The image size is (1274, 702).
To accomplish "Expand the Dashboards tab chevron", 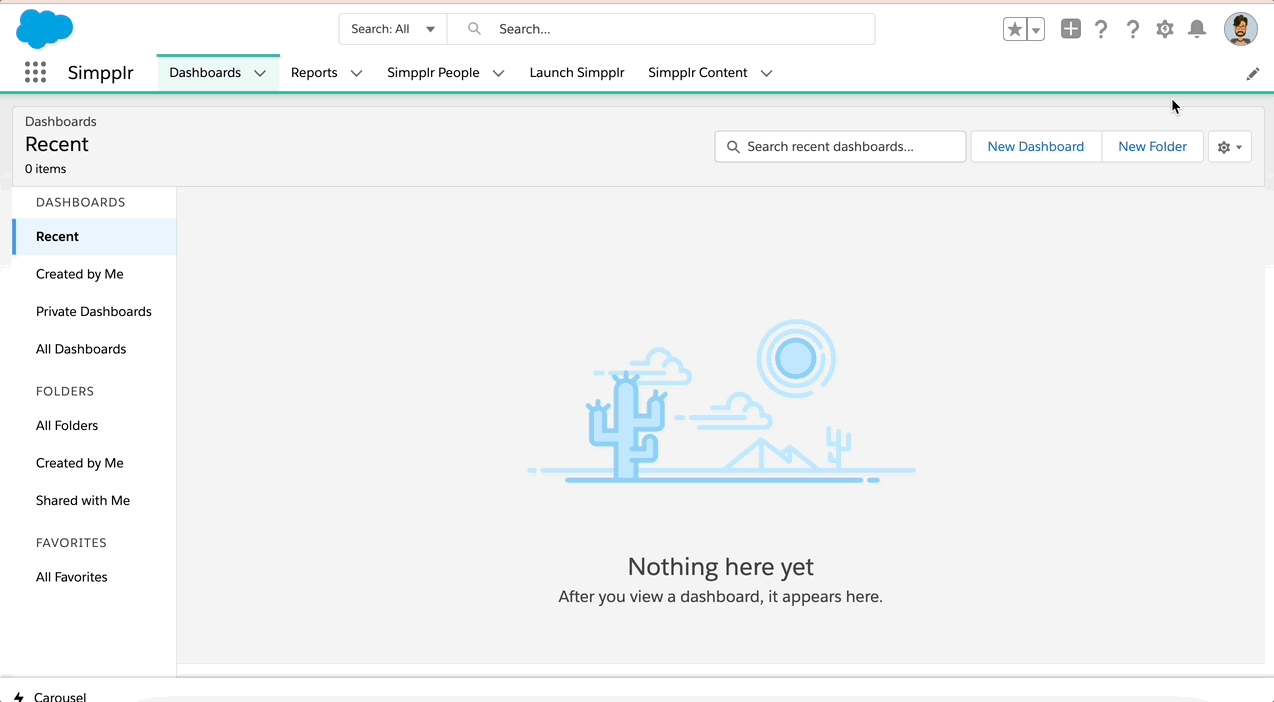I will coord(260,73).
